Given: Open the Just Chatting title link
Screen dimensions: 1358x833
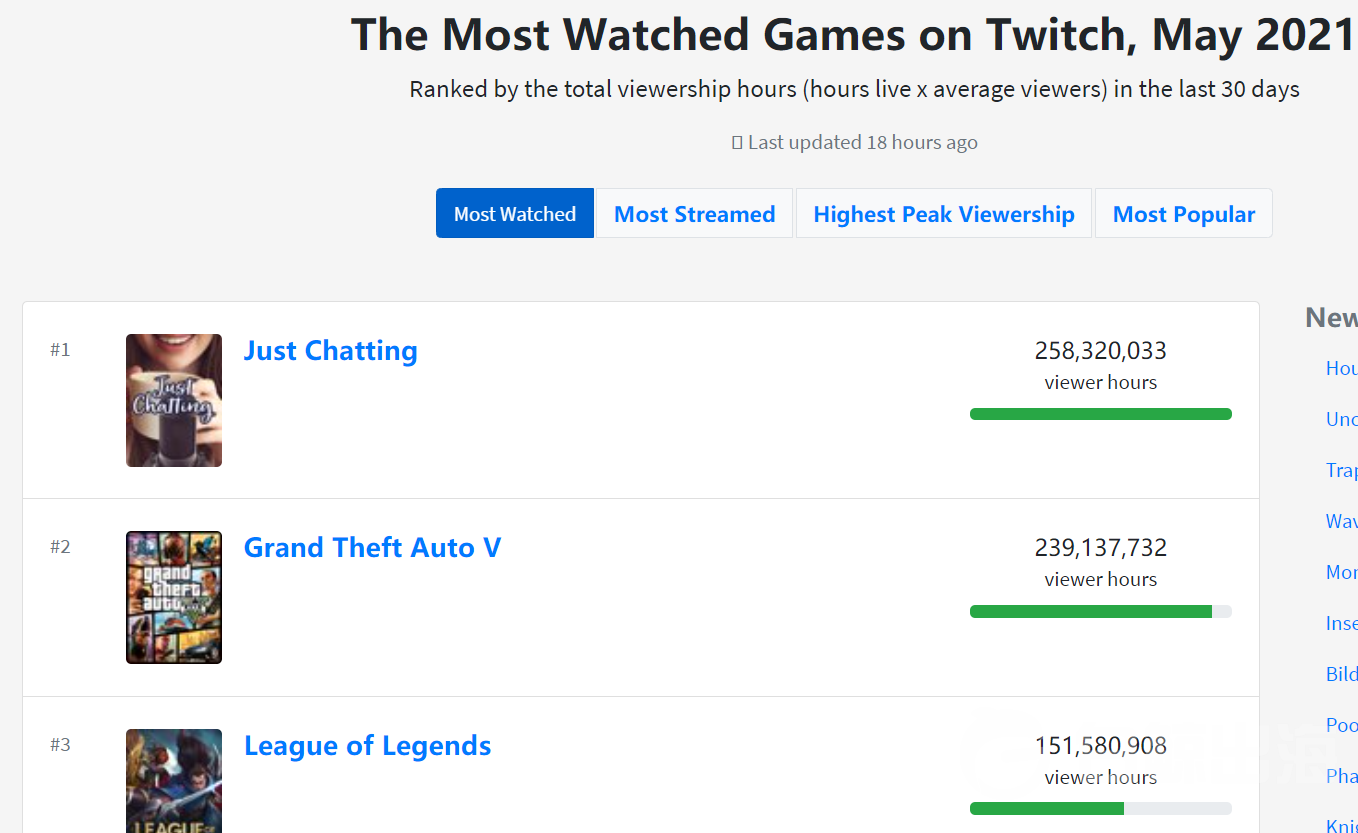Looking at the screenshot, I should point(330,351).
